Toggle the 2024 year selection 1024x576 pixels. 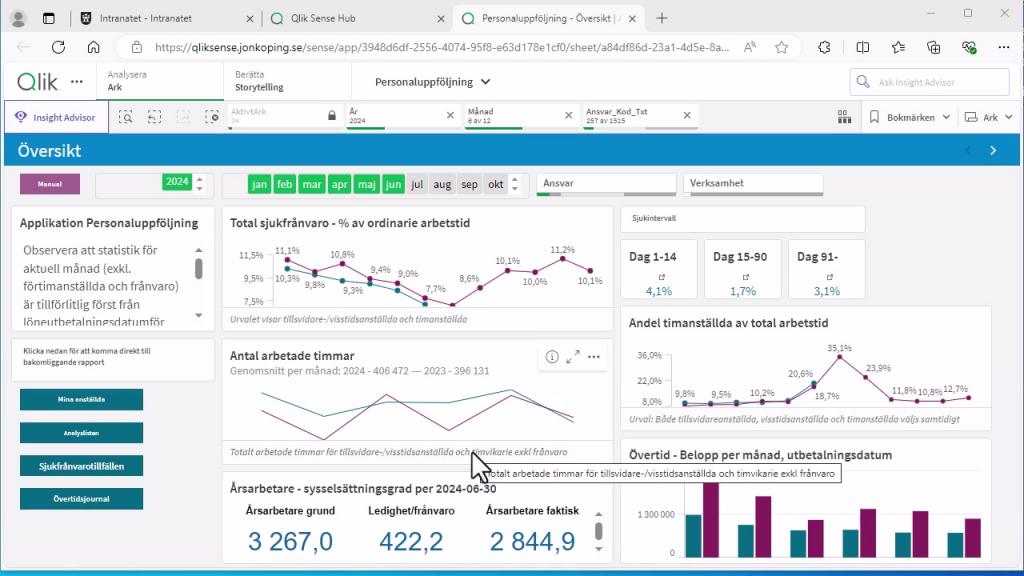pos(177,182)
